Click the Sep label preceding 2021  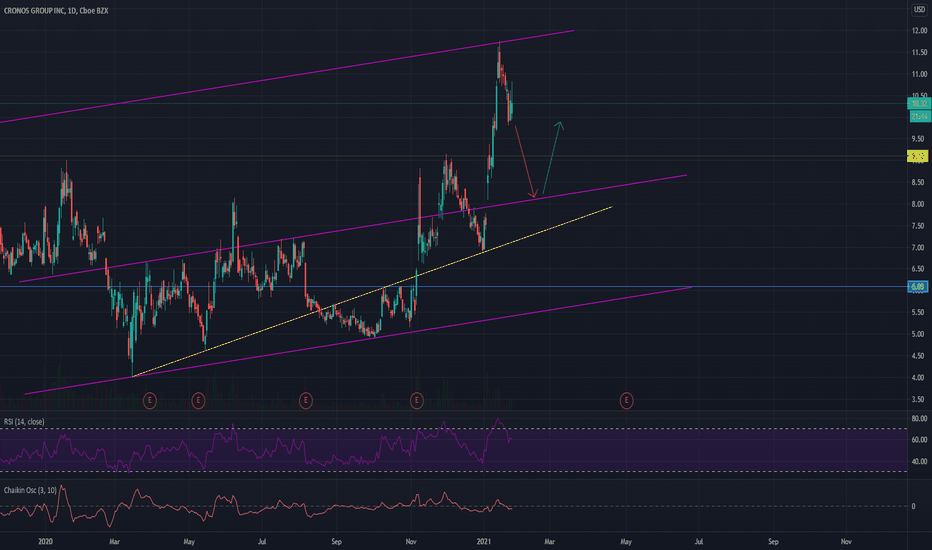click(336, 542)
